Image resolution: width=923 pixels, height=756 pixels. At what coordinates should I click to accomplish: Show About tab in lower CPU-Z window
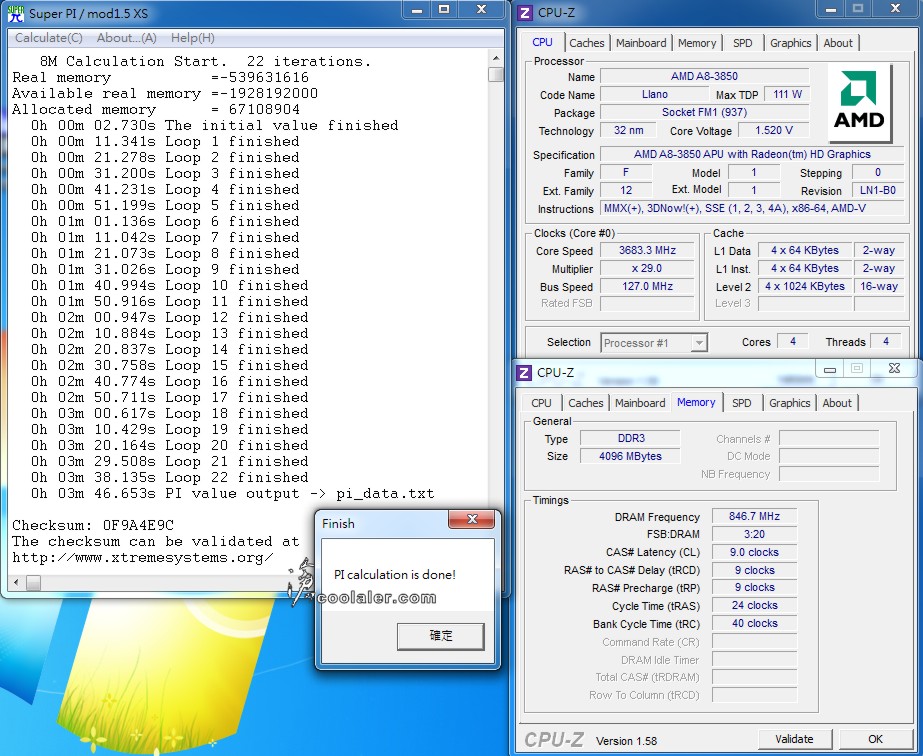pyautogui.click(x=836, y=403)
